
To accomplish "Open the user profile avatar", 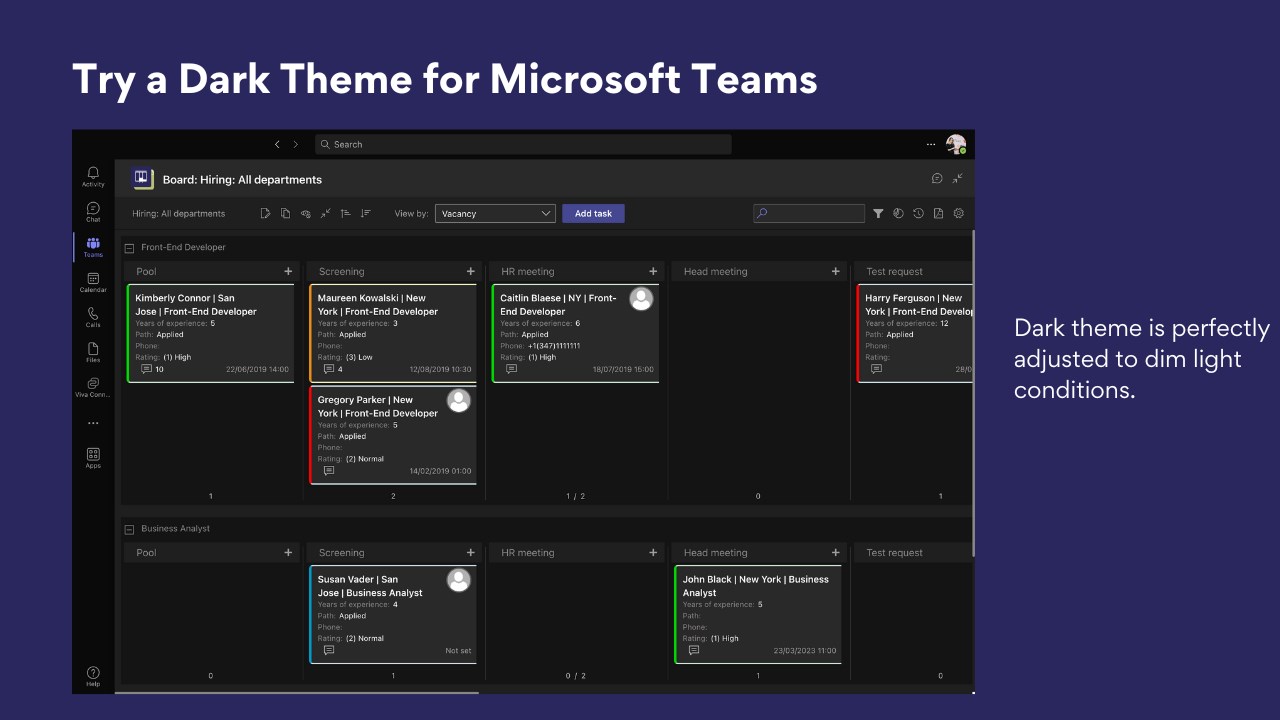I will tap(956, 144).
